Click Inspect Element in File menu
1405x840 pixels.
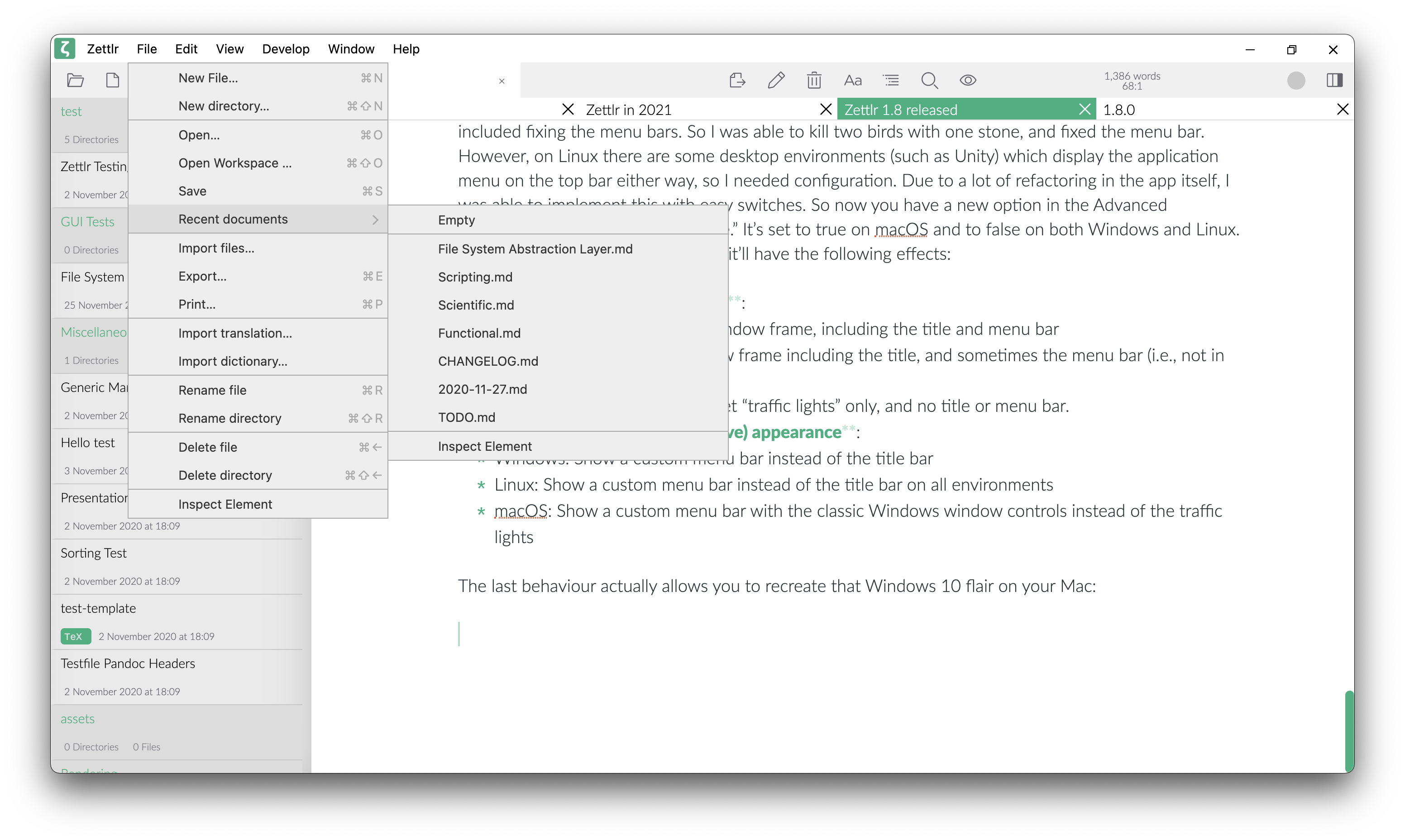(258, 504)
